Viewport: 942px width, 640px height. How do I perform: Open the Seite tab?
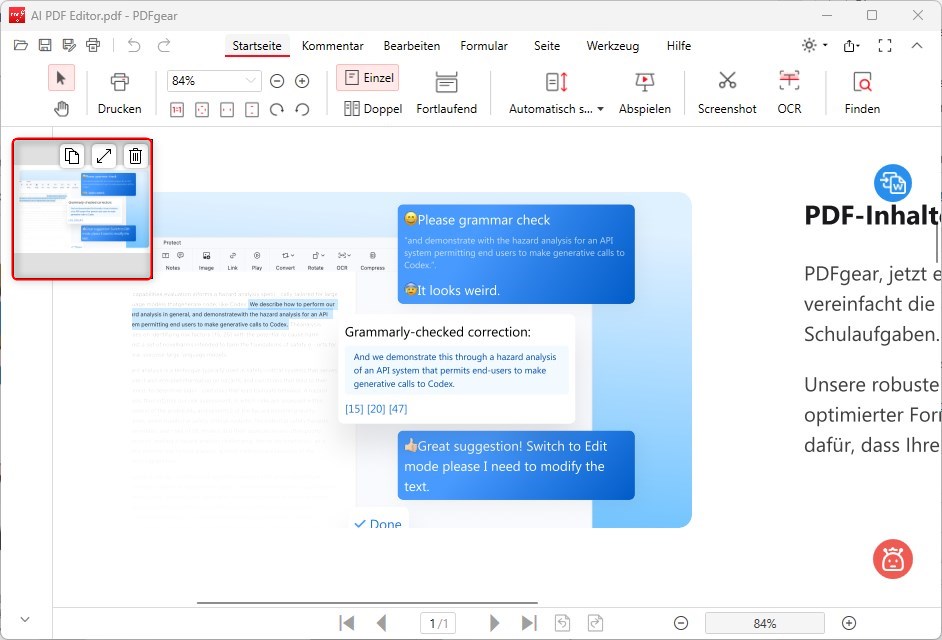click(547, 46)
